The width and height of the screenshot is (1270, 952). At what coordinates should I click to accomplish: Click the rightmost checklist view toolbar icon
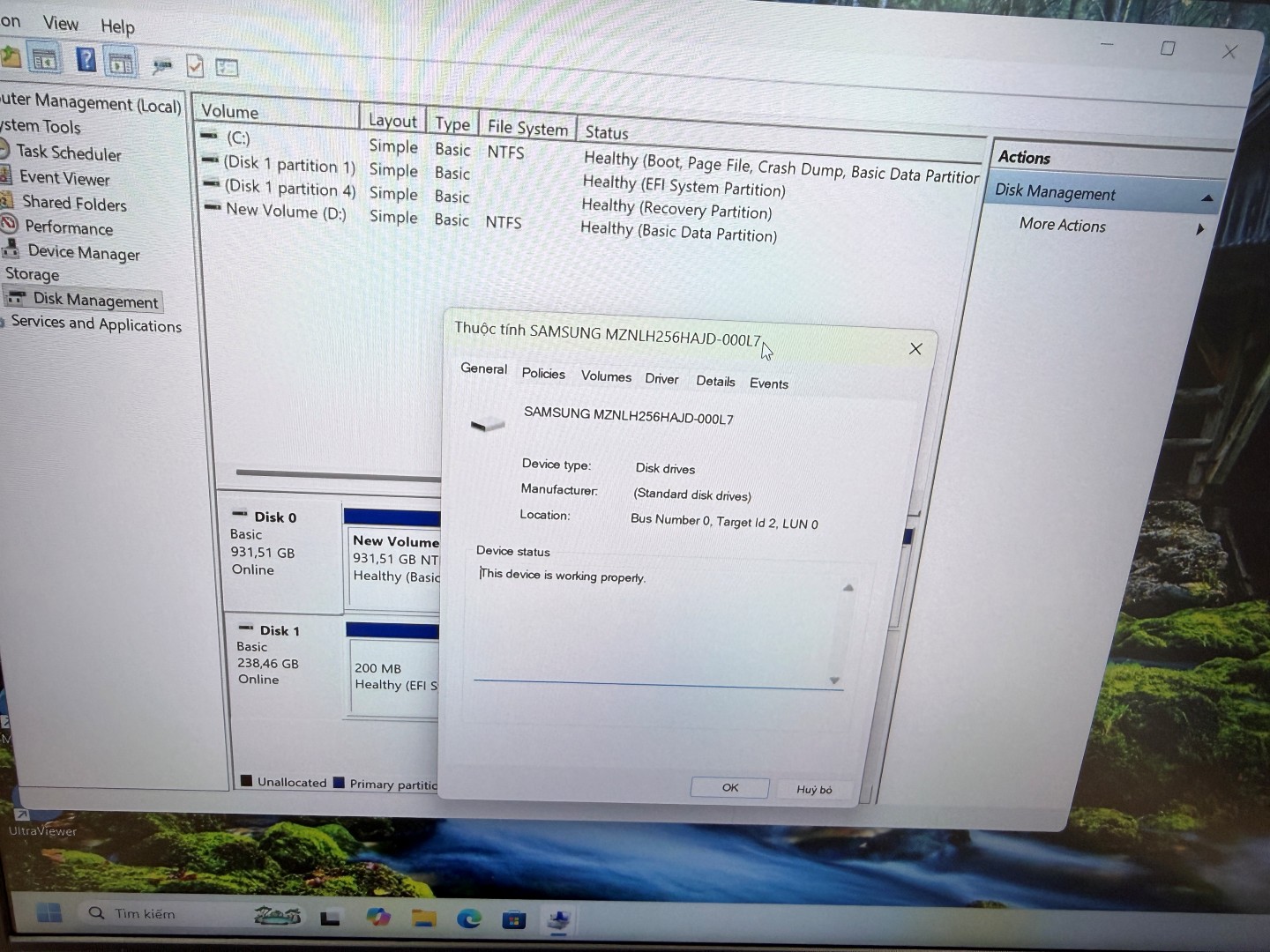click(227, 67)
